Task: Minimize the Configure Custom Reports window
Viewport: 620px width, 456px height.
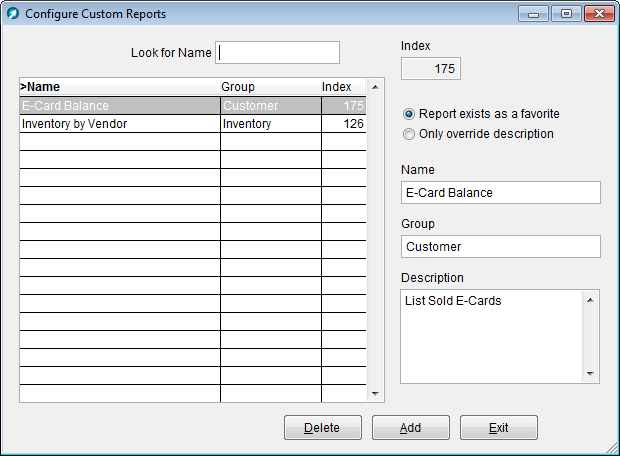Action: tap(533, 14)
